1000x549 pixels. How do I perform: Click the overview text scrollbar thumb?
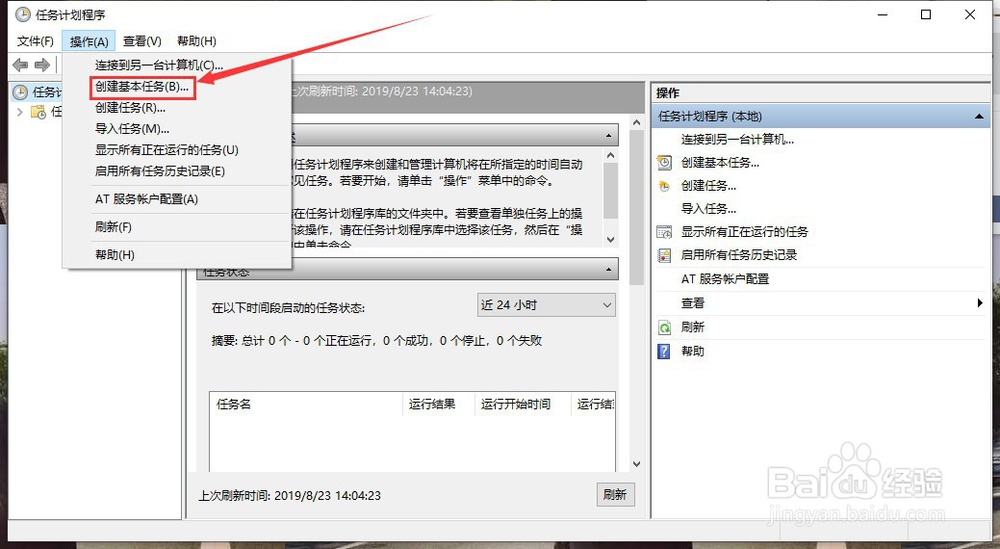coord(610,190)
